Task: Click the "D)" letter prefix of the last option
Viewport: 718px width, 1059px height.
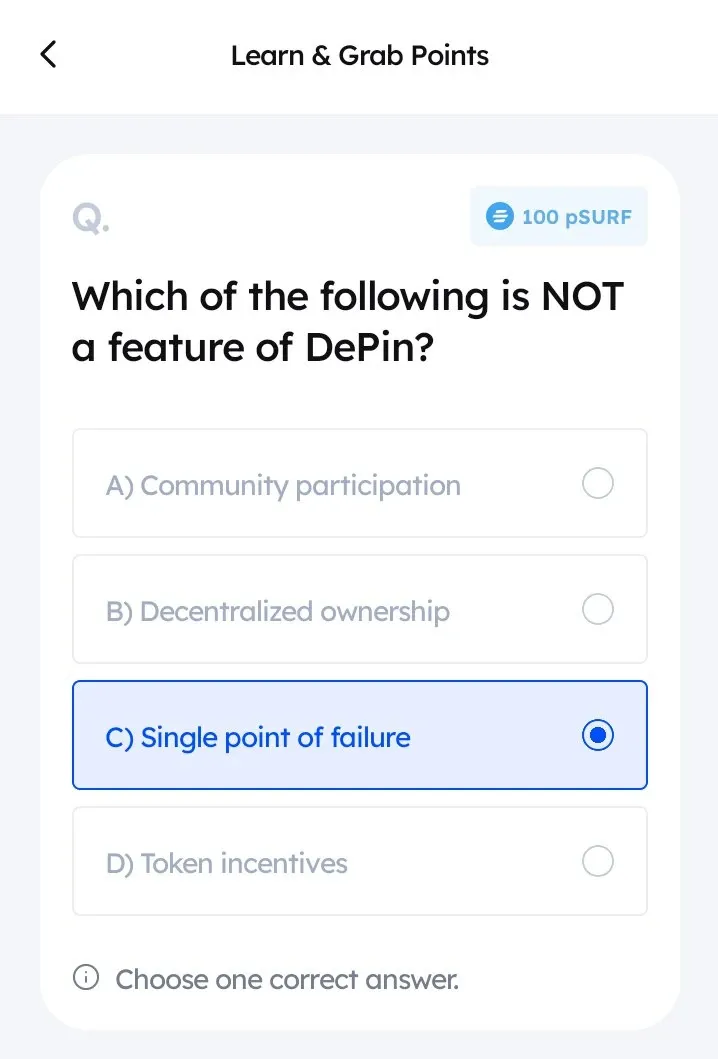Action: point(119,863)
